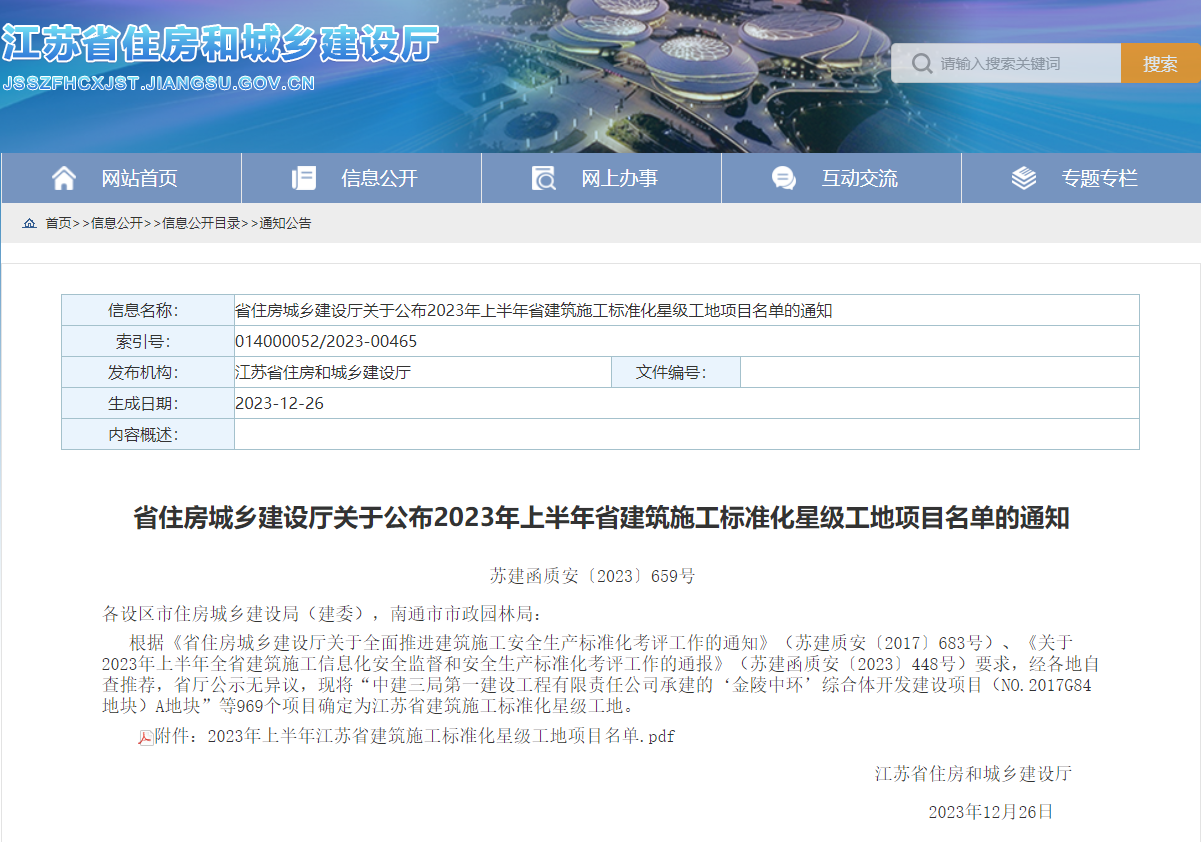The height and width of the screenshot is (842, 1201).
Task: Click the house icon beside 网站首页
Action: (64, 178)
